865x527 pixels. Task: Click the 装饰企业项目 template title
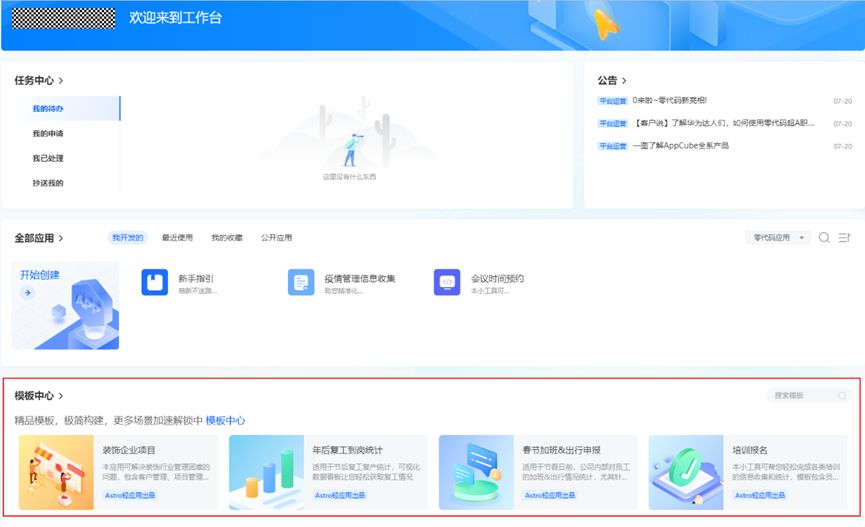pos(129,450)
